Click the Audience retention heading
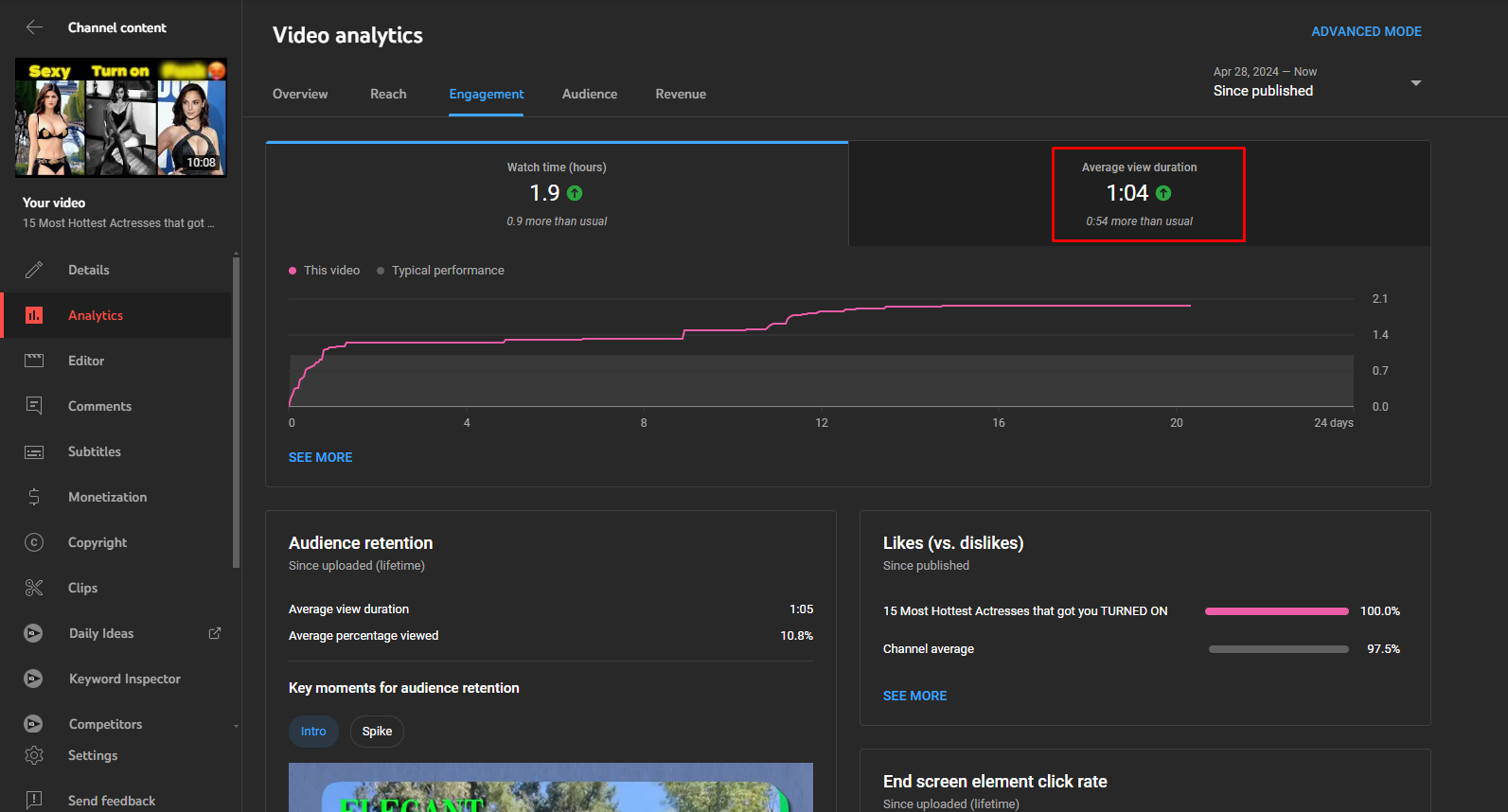 pos(361,543)
